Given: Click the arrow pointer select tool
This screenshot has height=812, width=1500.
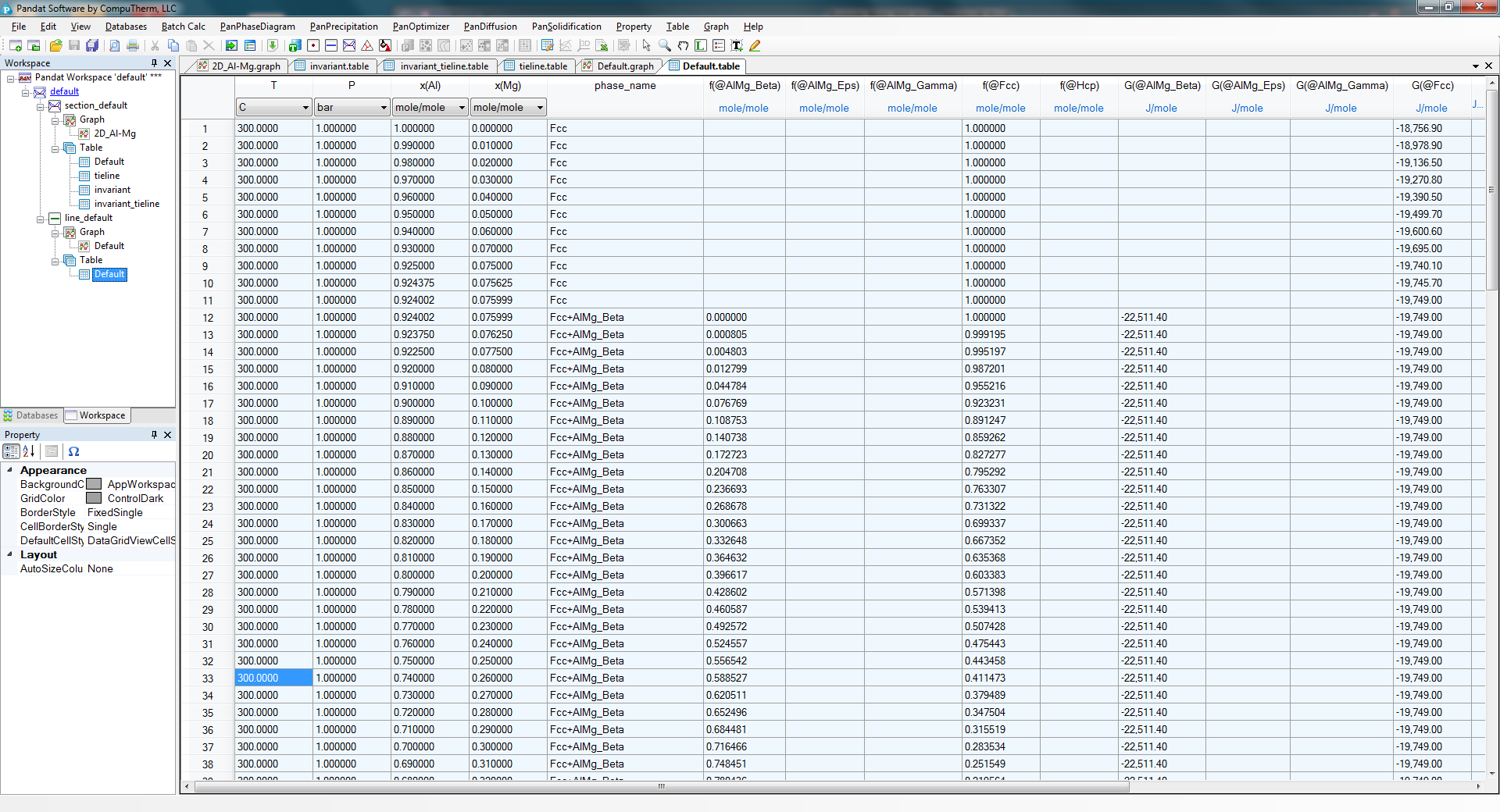Looking at the screenshot, I should tap(646, 46).
